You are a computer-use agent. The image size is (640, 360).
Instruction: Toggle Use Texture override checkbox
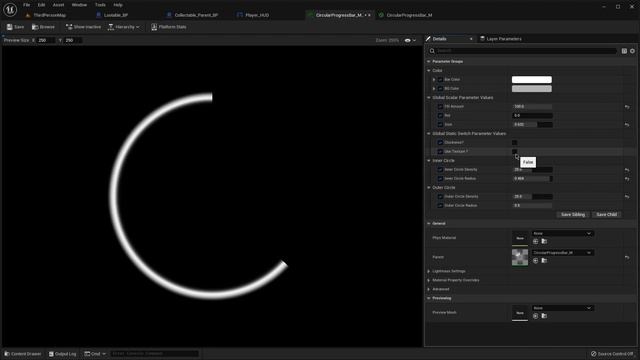pyautogui.click(x=440, y=151)
